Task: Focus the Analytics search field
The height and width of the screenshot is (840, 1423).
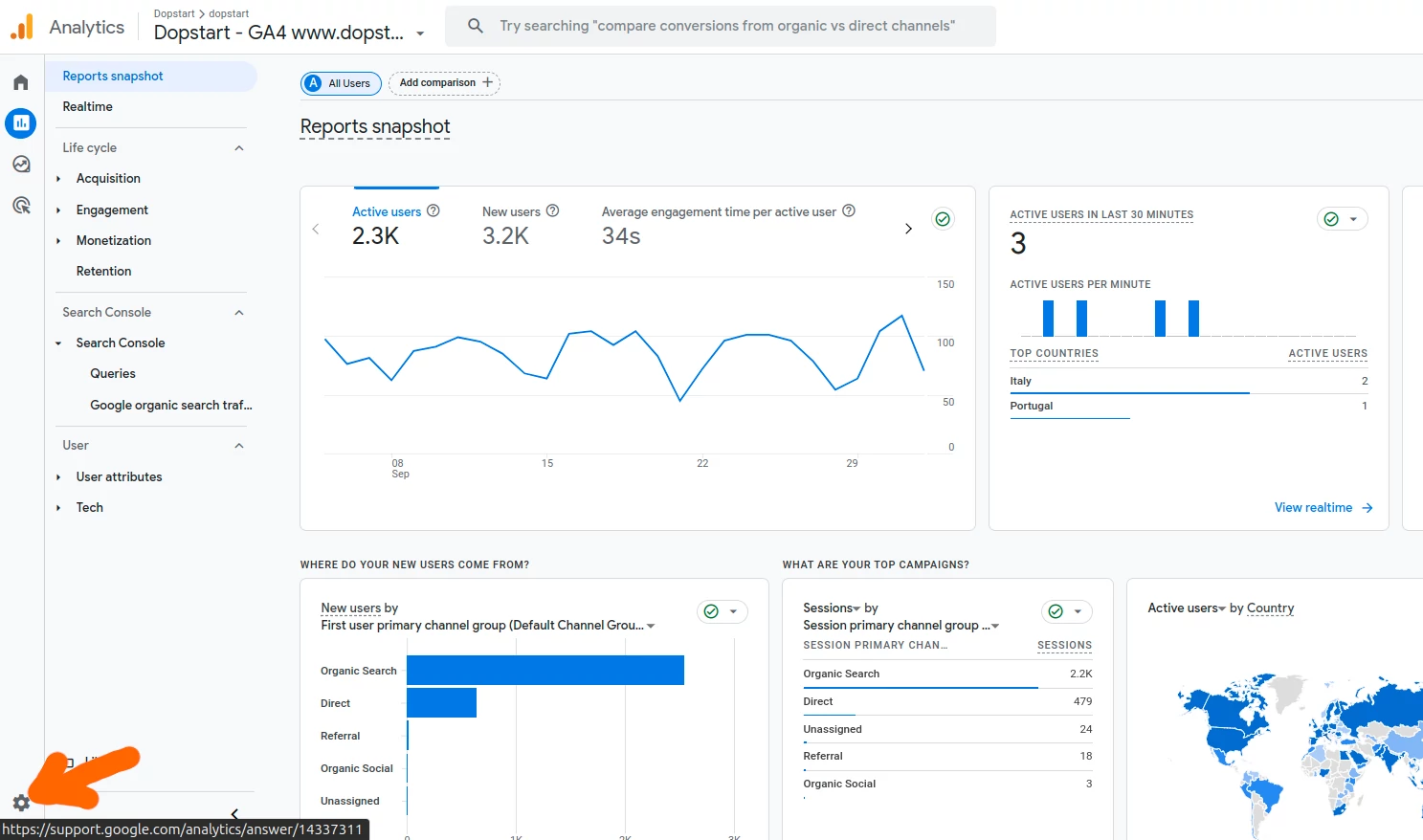Action: click(x=721, y=26)
